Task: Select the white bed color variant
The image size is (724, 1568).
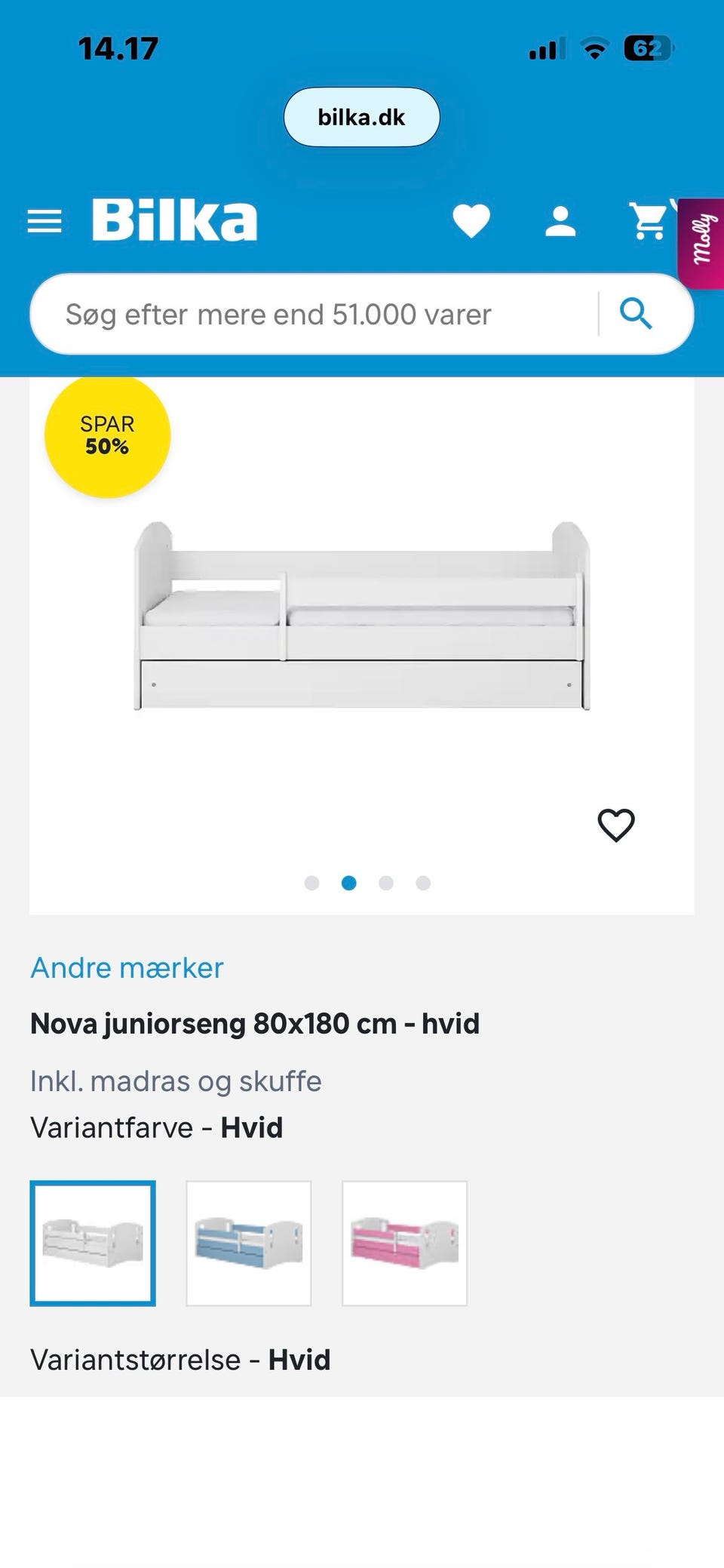Action: 93,1243
